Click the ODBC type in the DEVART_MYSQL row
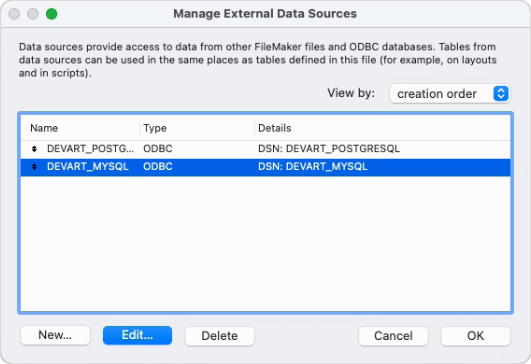531x364 pixels. (158, 167)
